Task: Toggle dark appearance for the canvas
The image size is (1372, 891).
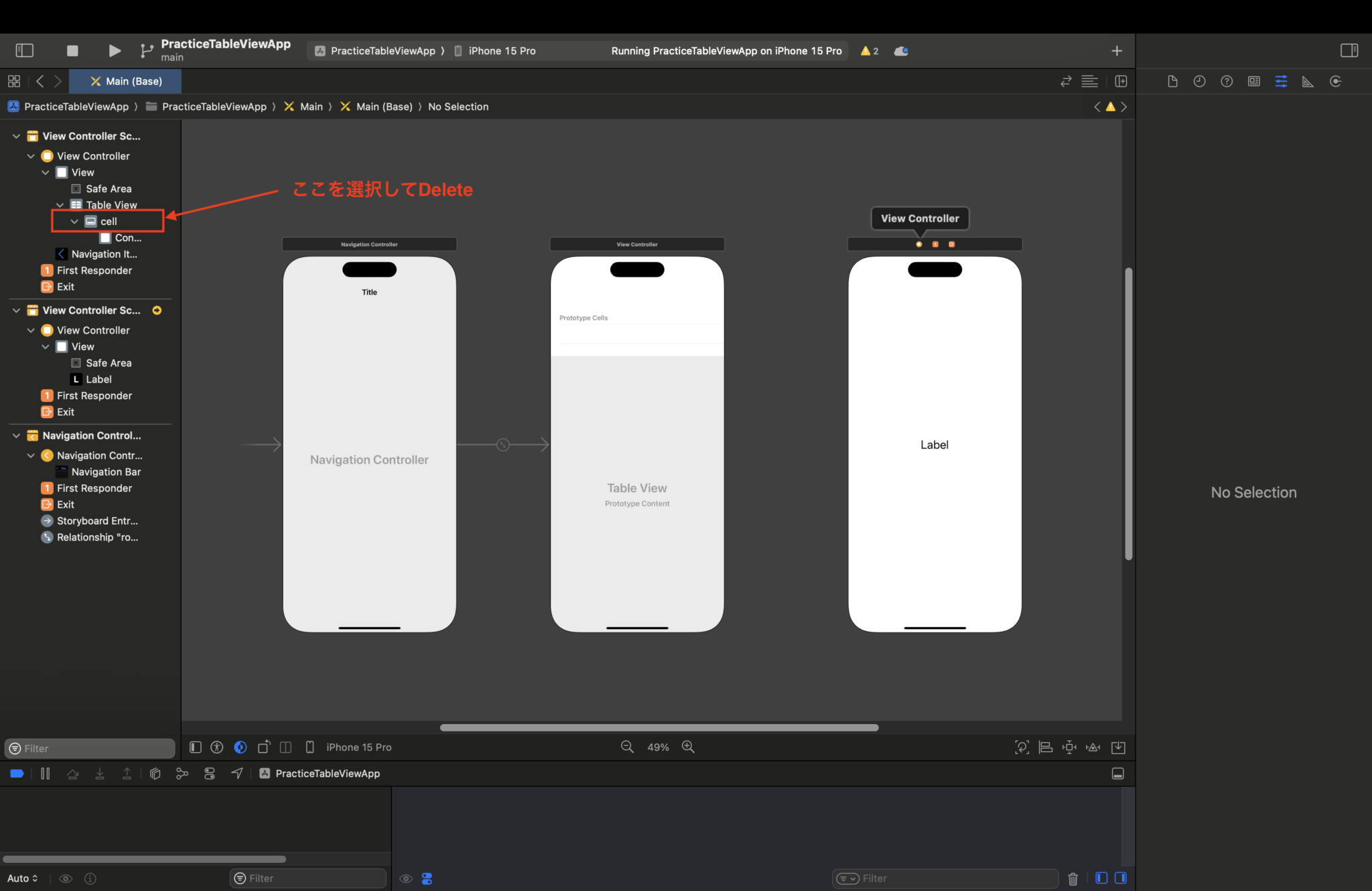Action: [x=240, y=747]
